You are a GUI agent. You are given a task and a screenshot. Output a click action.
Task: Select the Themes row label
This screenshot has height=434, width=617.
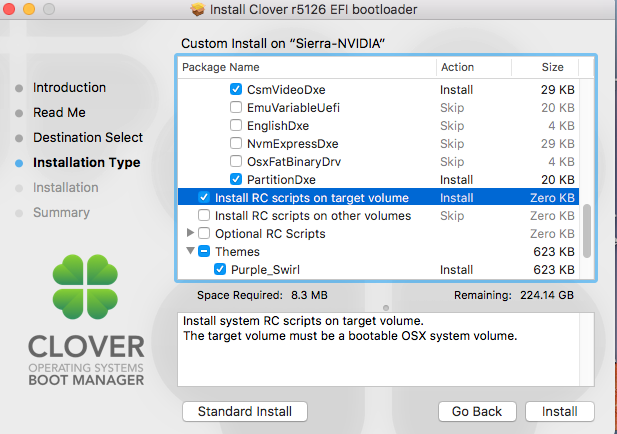click(237, 252)
